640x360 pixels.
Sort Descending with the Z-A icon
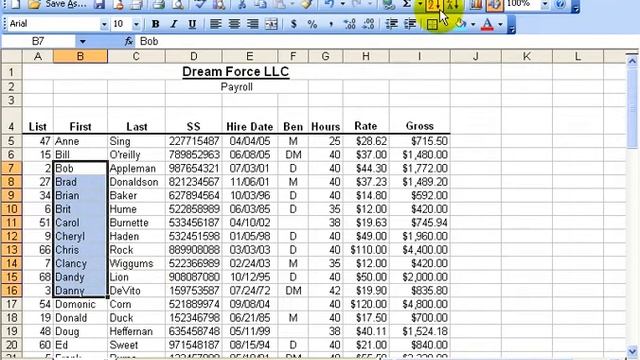pos(453,5)
